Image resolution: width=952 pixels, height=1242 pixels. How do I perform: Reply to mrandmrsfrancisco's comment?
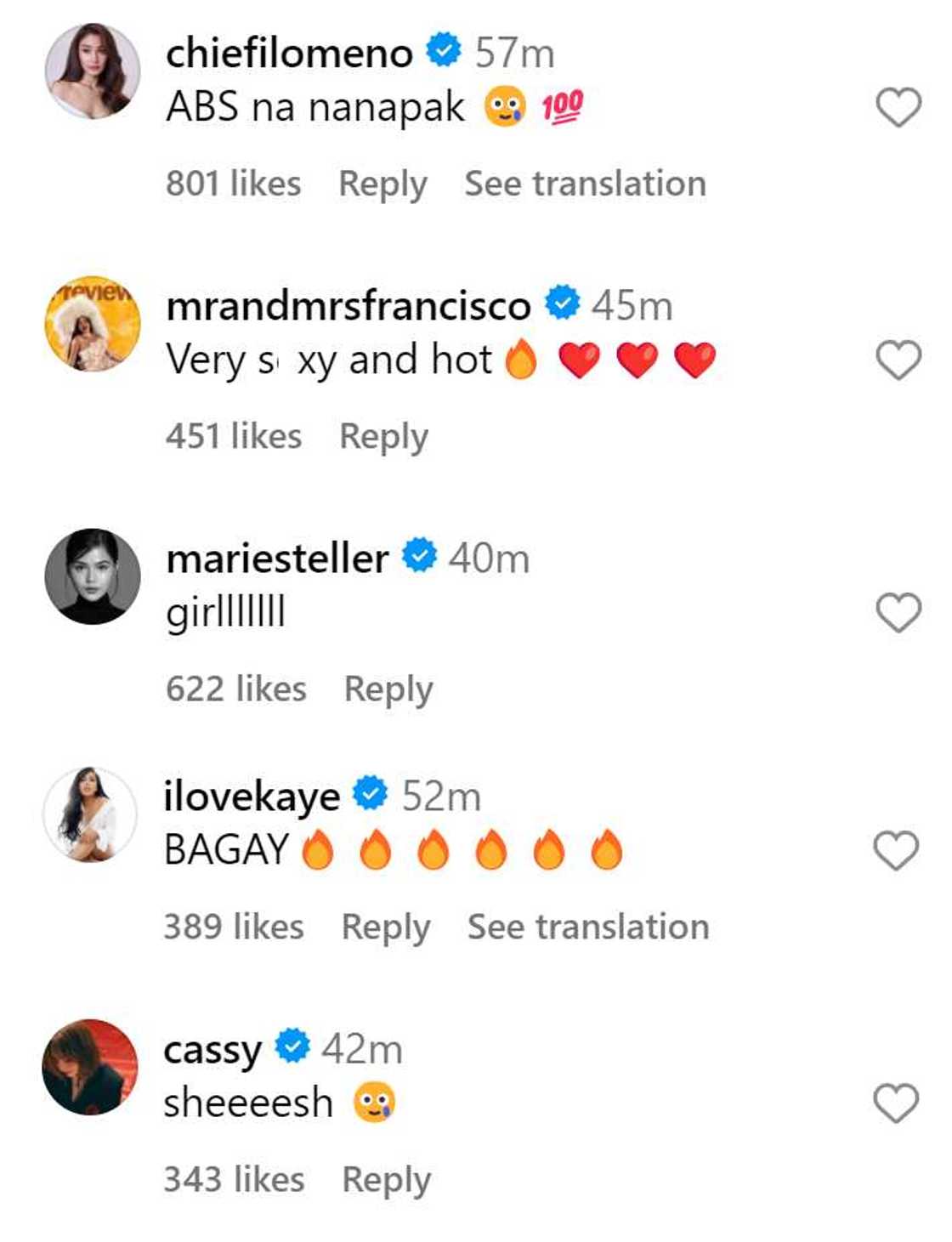383,437
